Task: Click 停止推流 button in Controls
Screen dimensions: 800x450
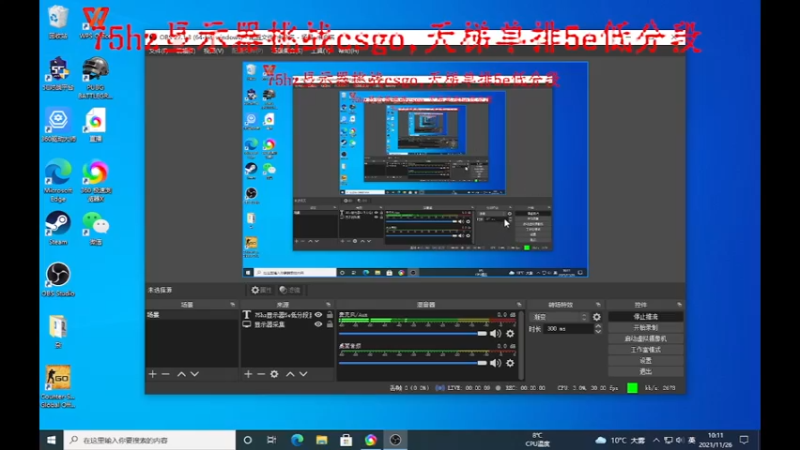Action: tap(645, 317)
